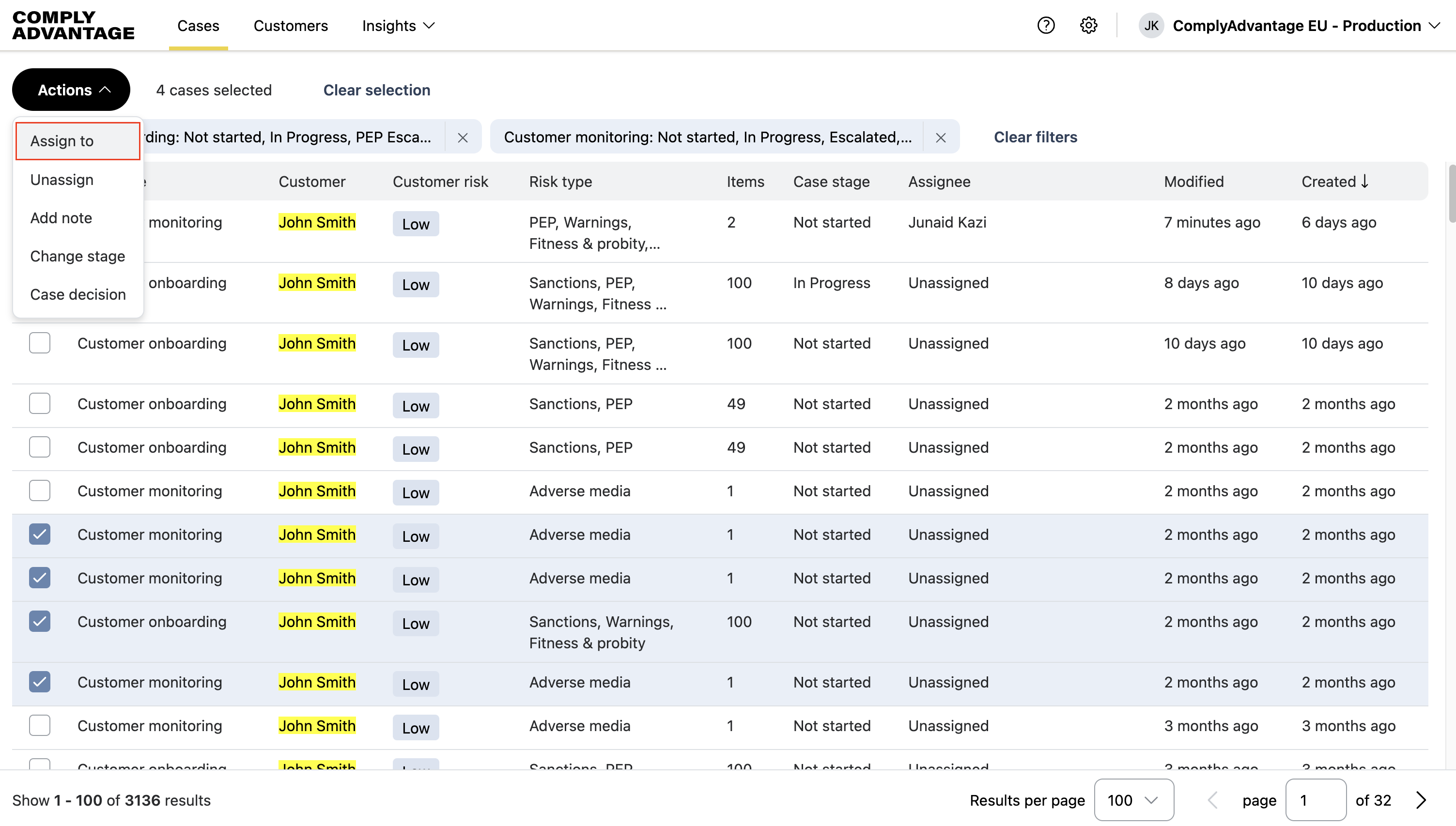Click the Clear filters link

(1035, 138)
